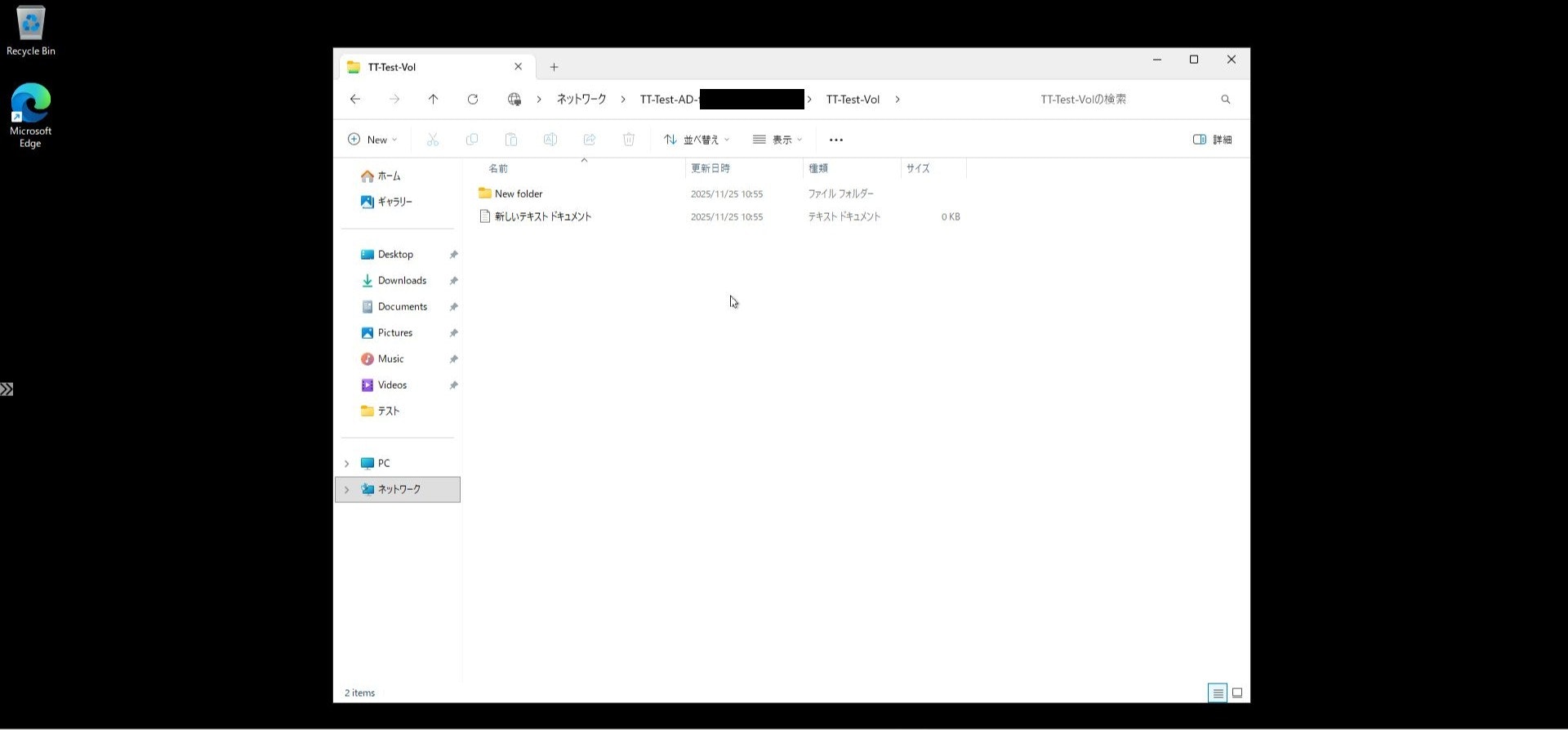Go up one folder level
The image size is (1568, 730).
click(433, 99)
